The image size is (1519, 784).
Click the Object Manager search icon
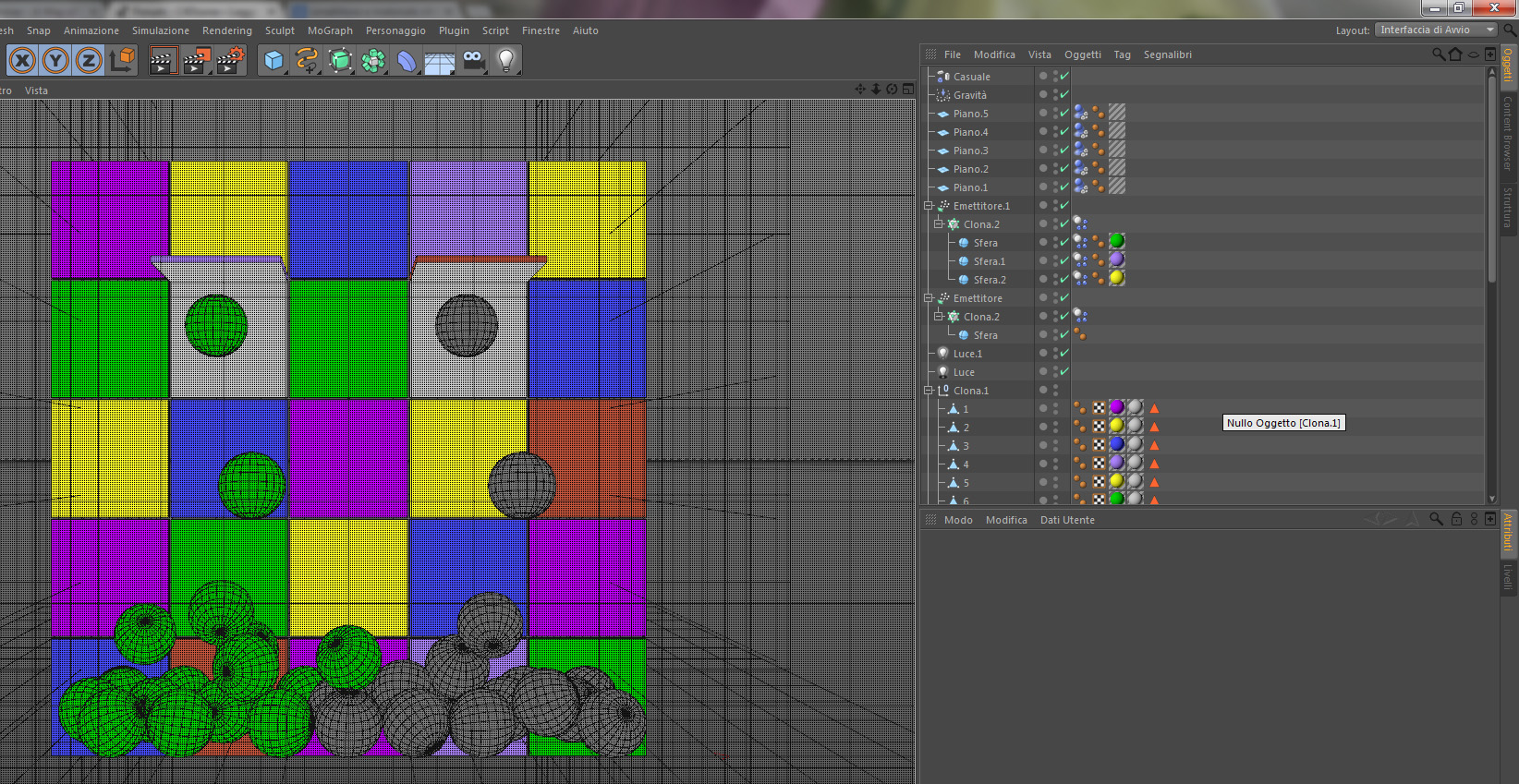point(1439,54)
